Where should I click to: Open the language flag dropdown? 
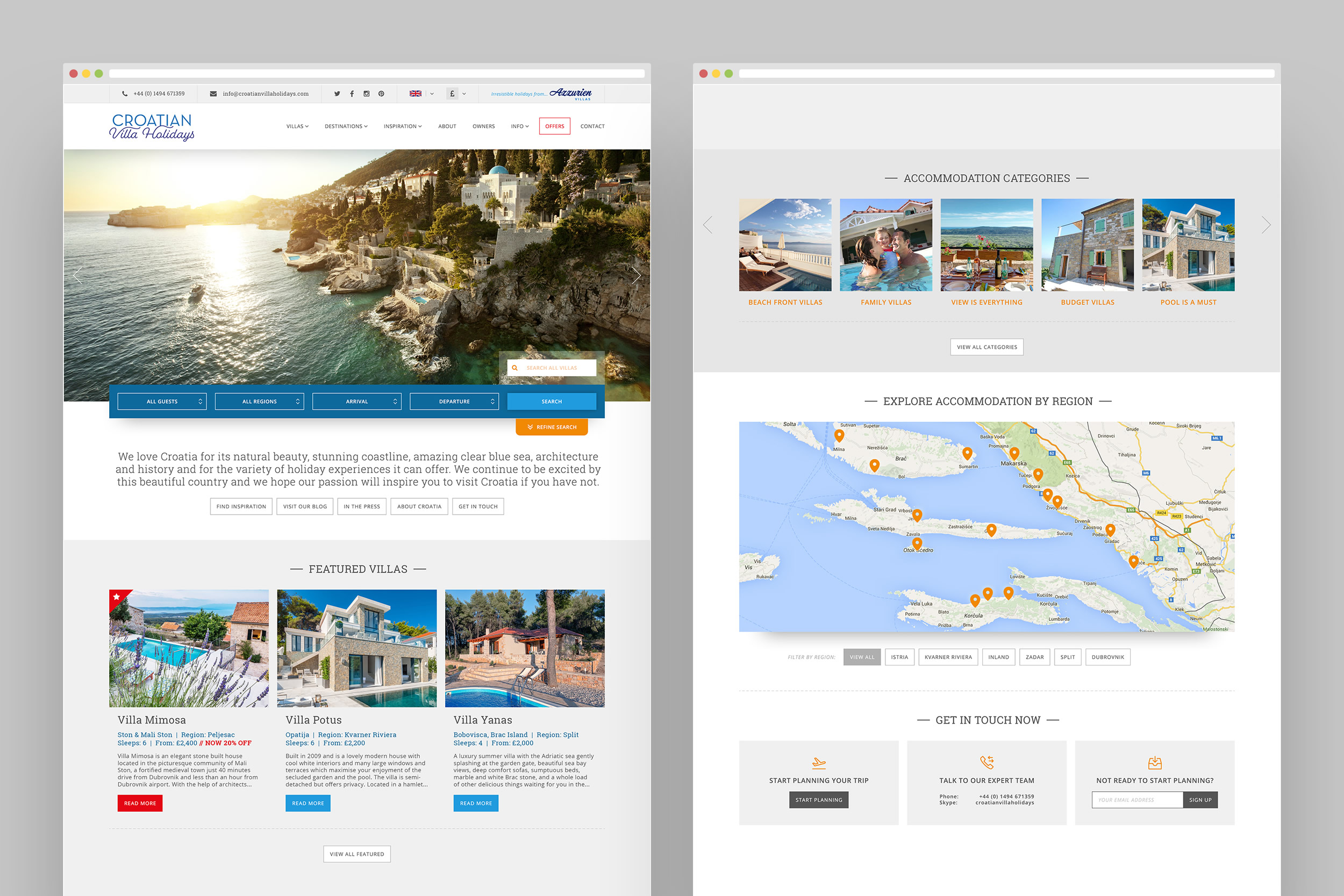[432, 94]
